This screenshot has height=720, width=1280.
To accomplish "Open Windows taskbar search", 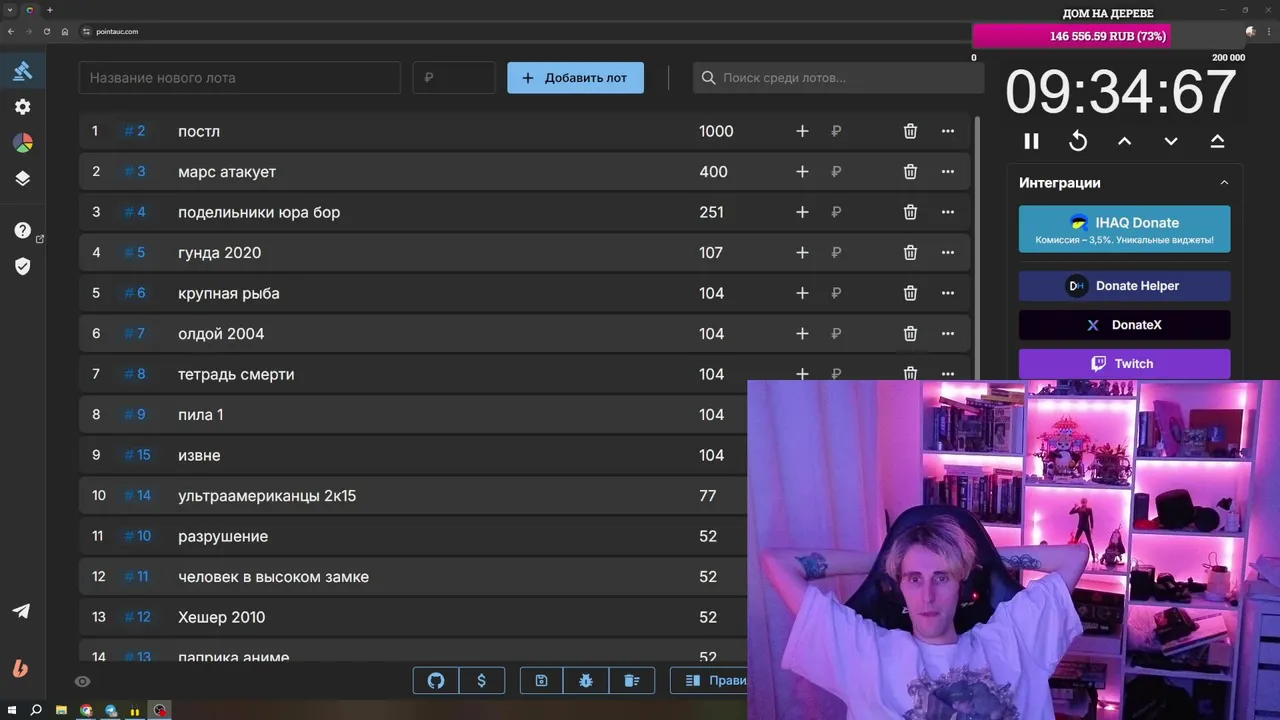I will tap(36, 710).
